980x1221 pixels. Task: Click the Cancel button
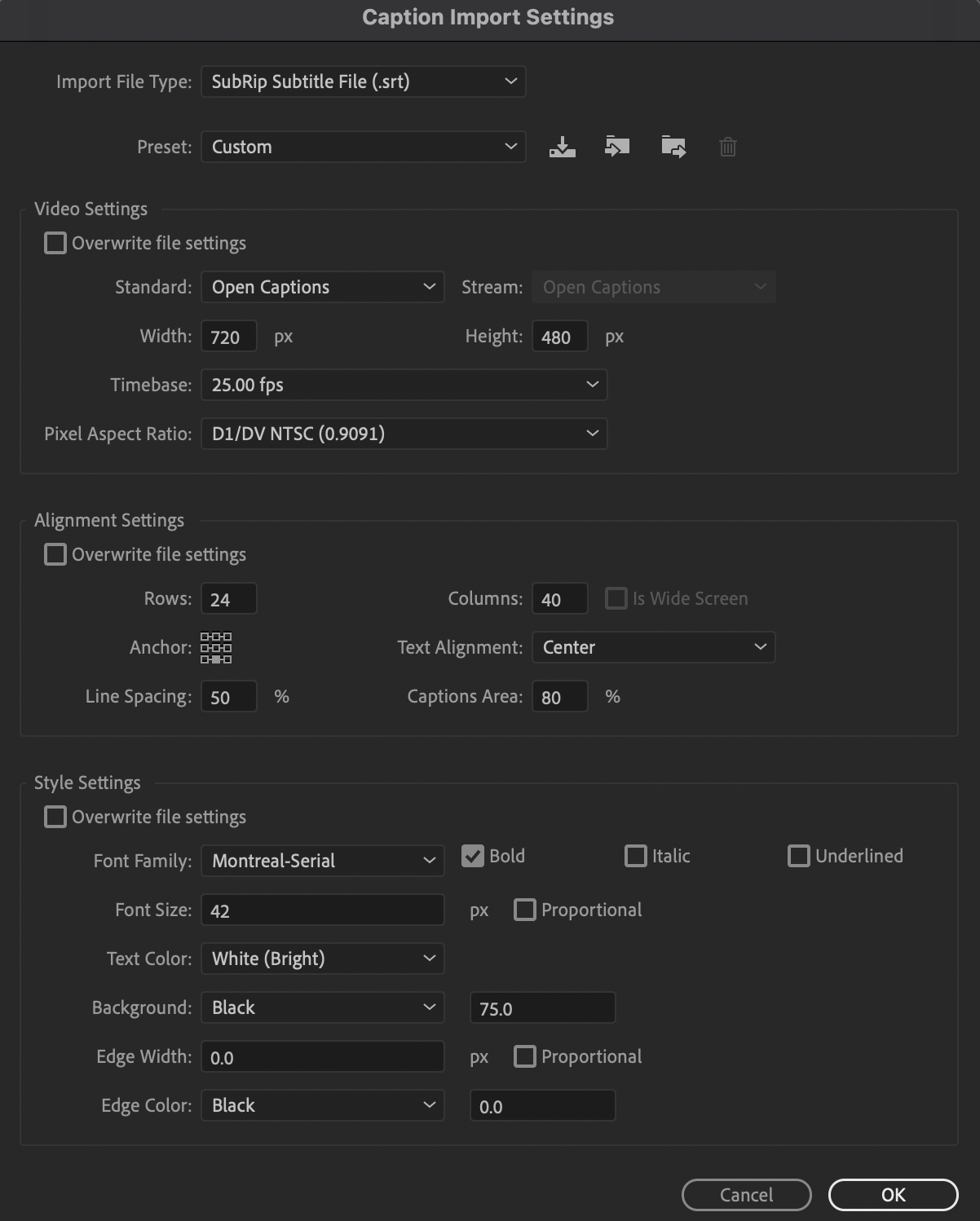(746, 1194)
